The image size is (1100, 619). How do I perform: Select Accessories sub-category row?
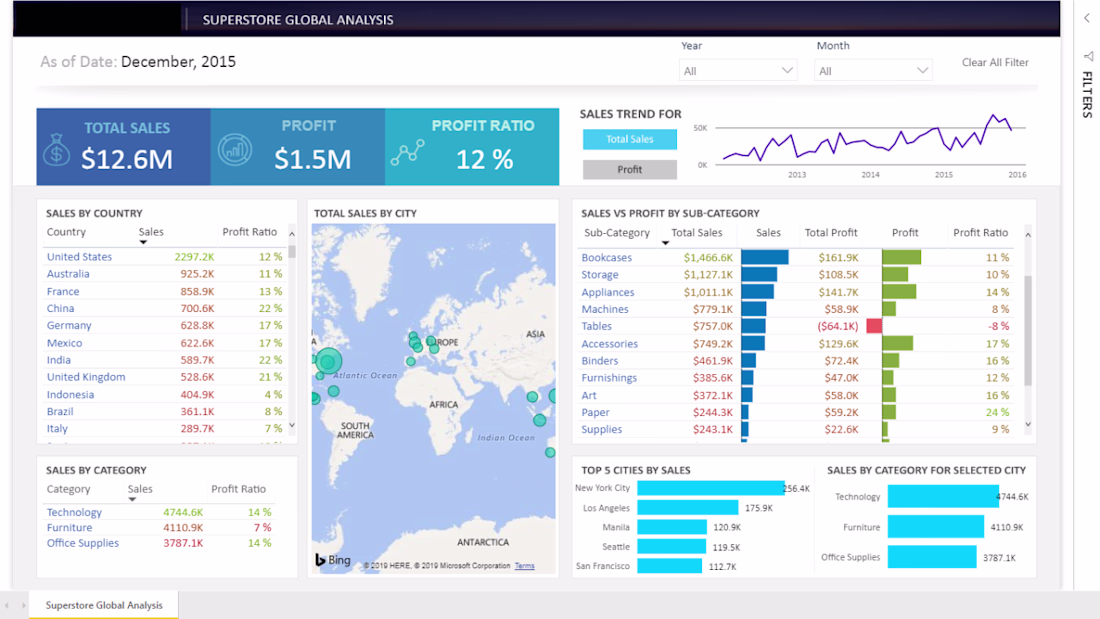point(796,344)
